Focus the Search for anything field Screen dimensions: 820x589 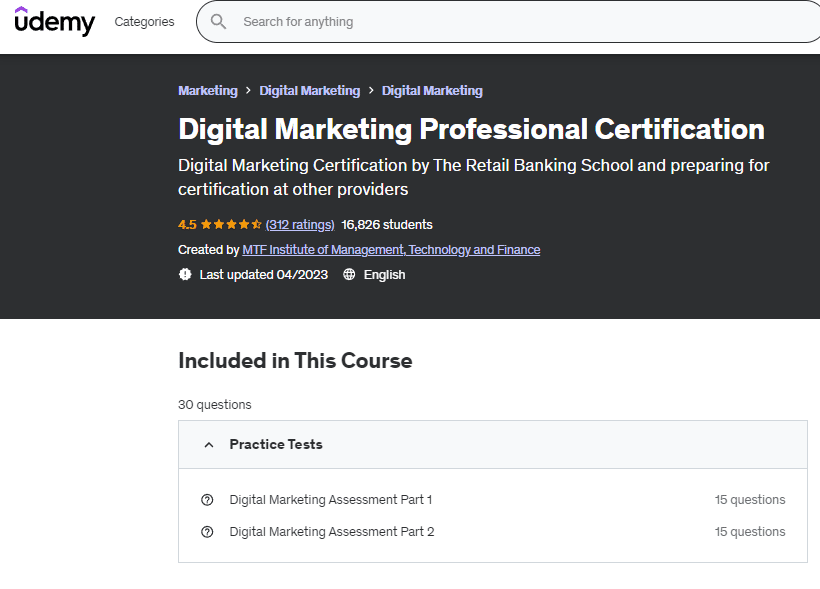pyautogui.click(x=500, y=22)
